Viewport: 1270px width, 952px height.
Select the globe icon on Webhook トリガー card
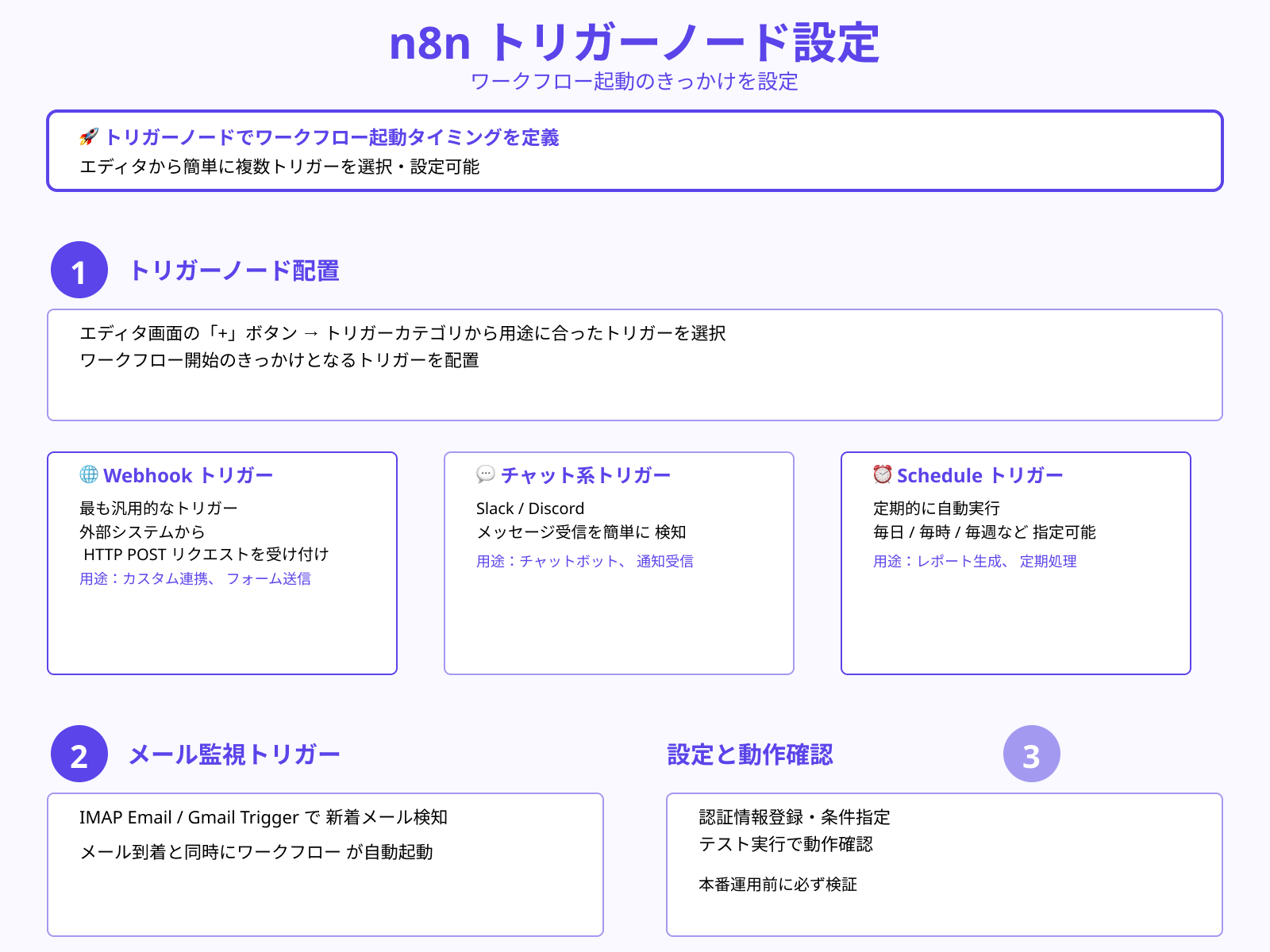[90, 475]
